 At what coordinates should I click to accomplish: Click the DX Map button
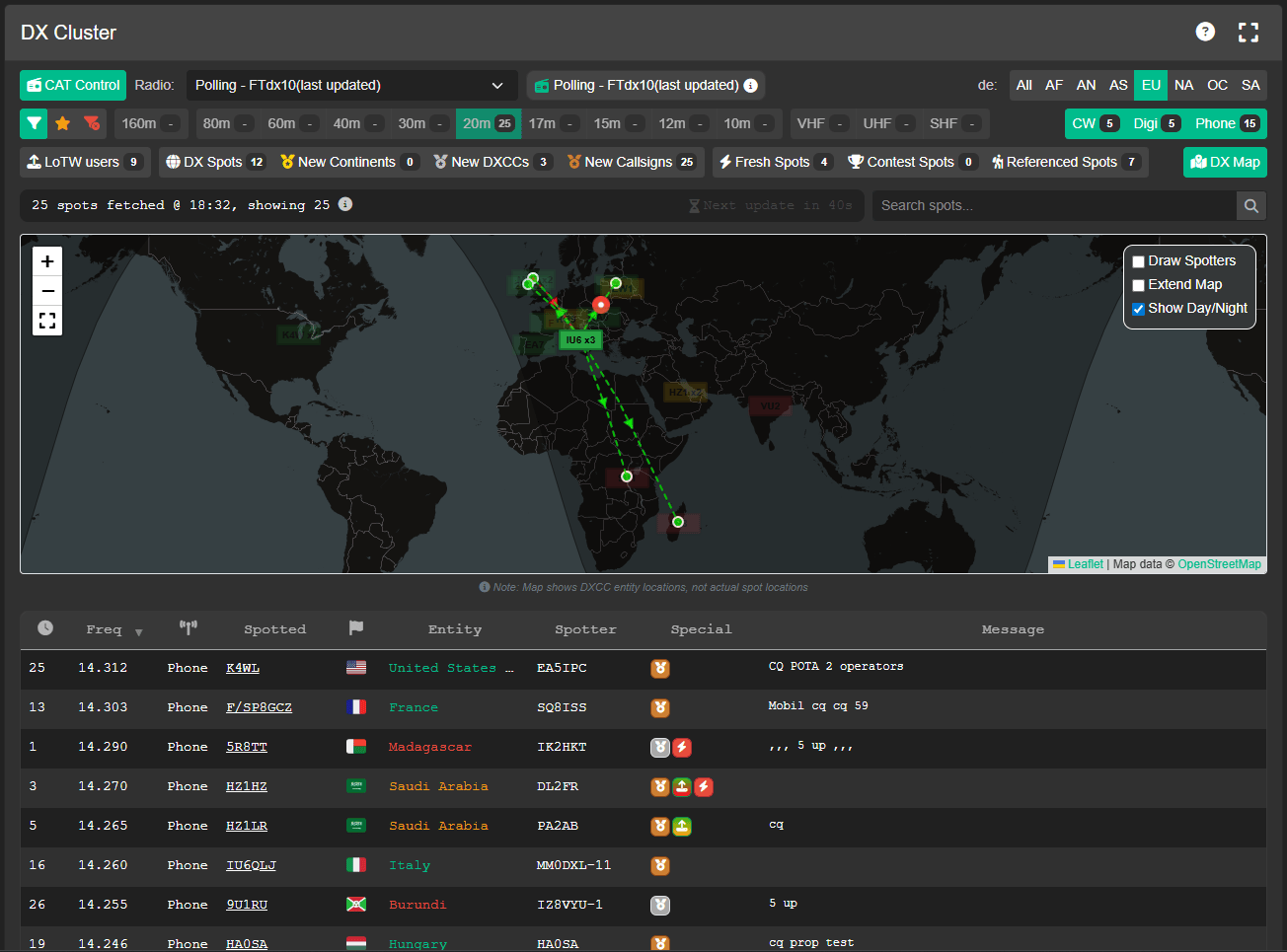pyautogui.click(x=1225, y=162)
